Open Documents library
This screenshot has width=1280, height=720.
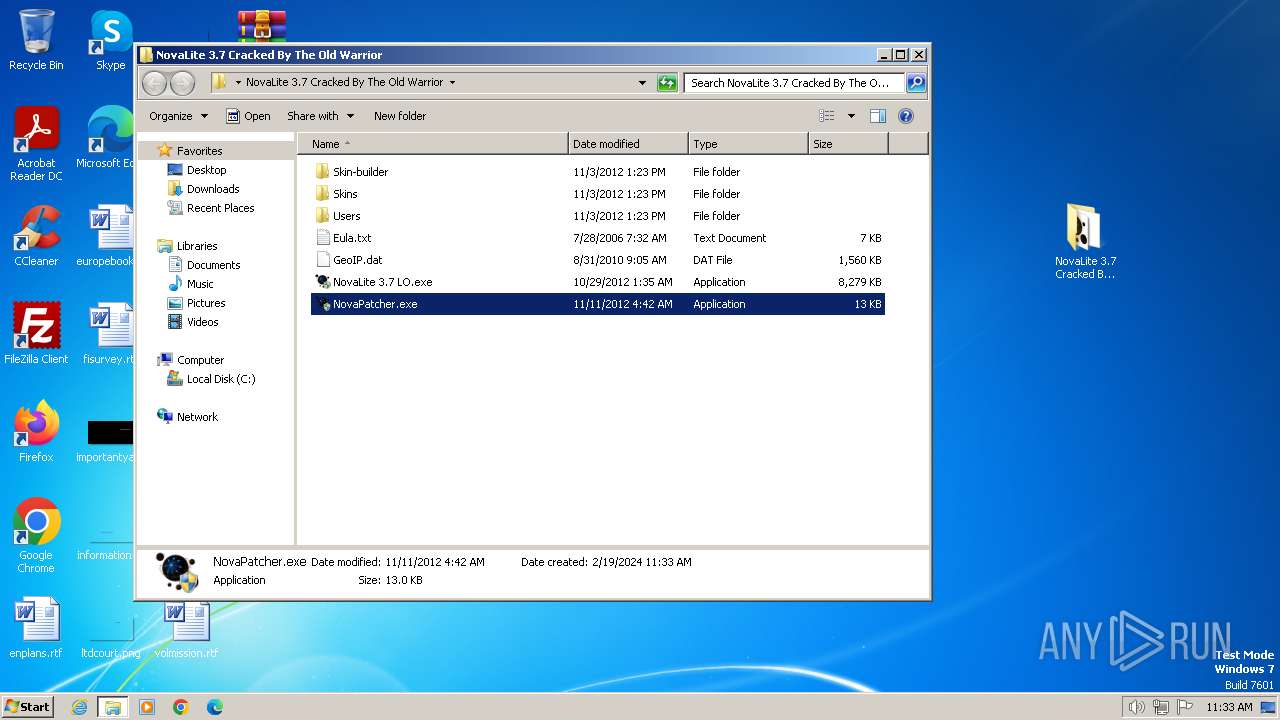(213, 265)
